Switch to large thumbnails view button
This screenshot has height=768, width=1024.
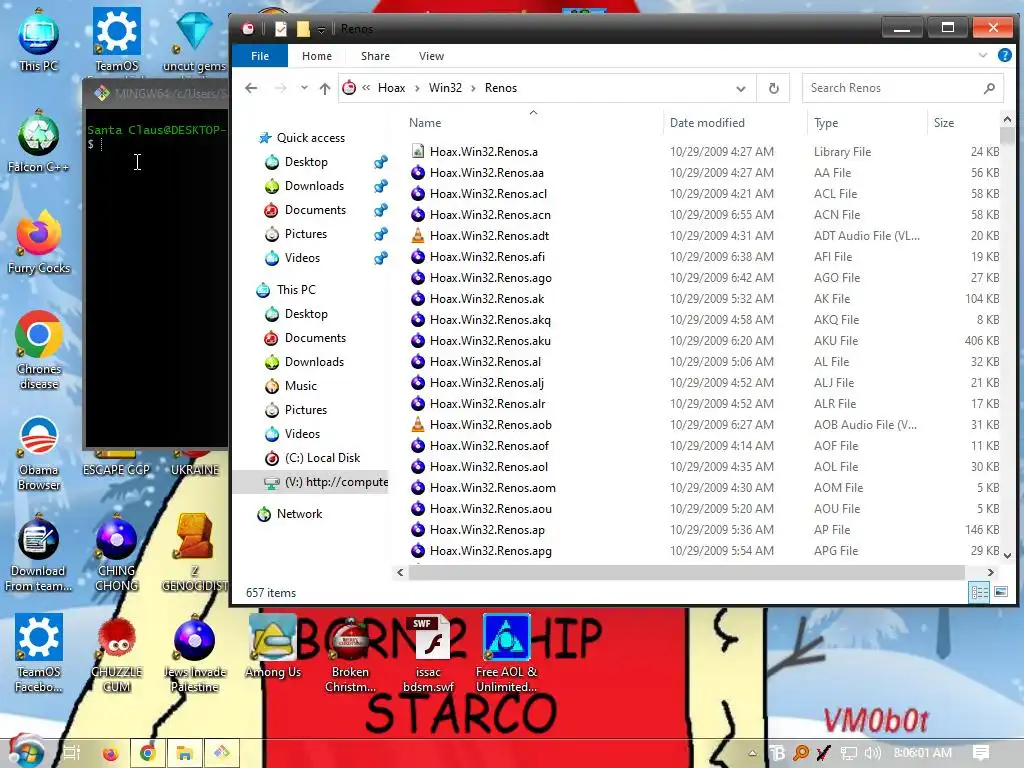click(1000, 592)
